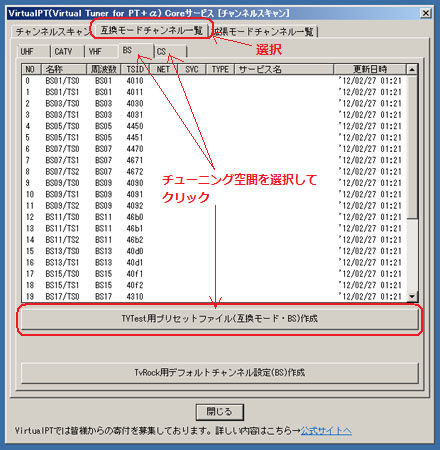Click the list scrollbar down arrow
Viewport: 440px width, 450px height.
point(412,296)
